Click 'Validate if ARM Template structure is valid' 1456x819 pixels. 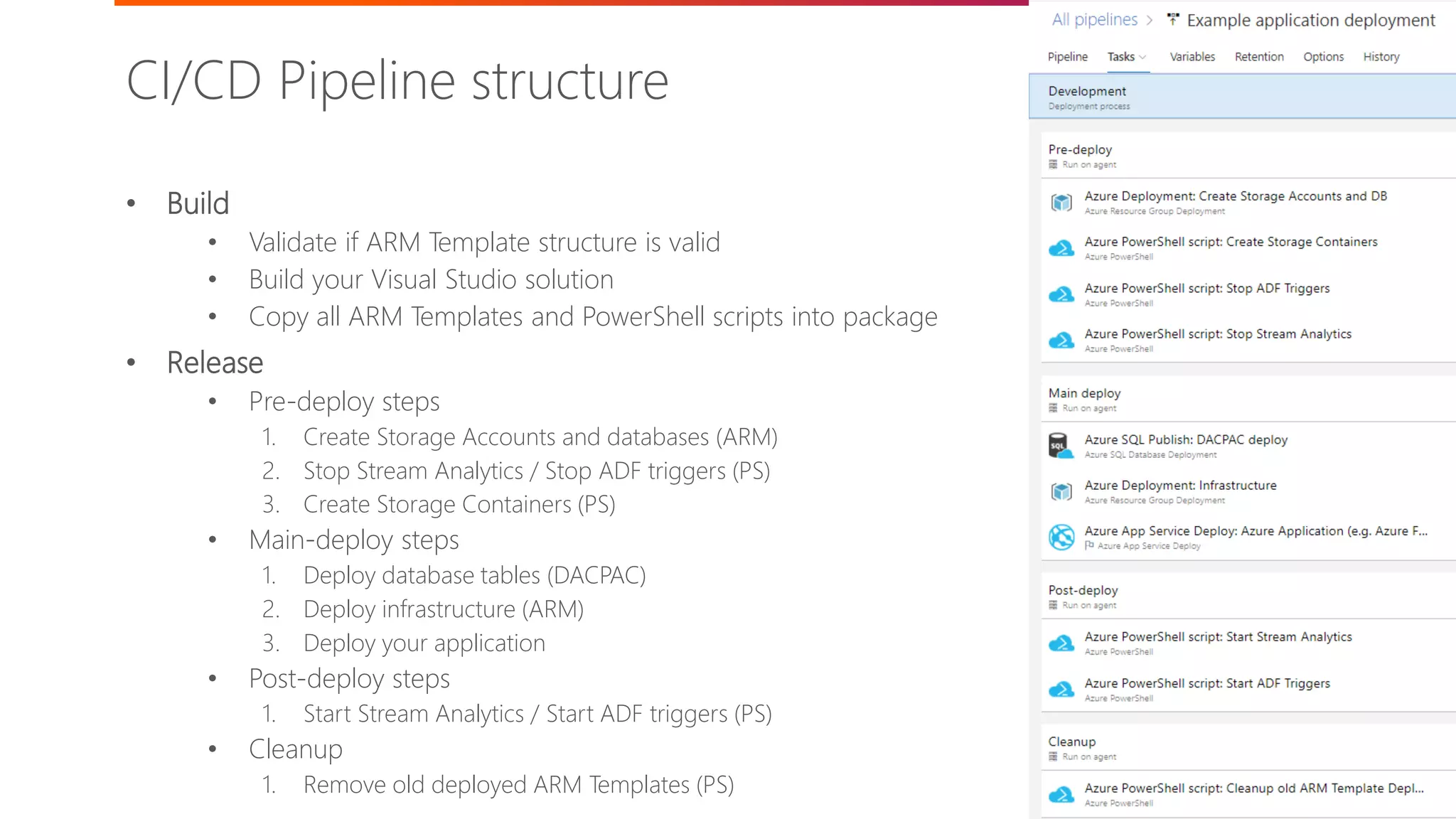coord(484,242)
